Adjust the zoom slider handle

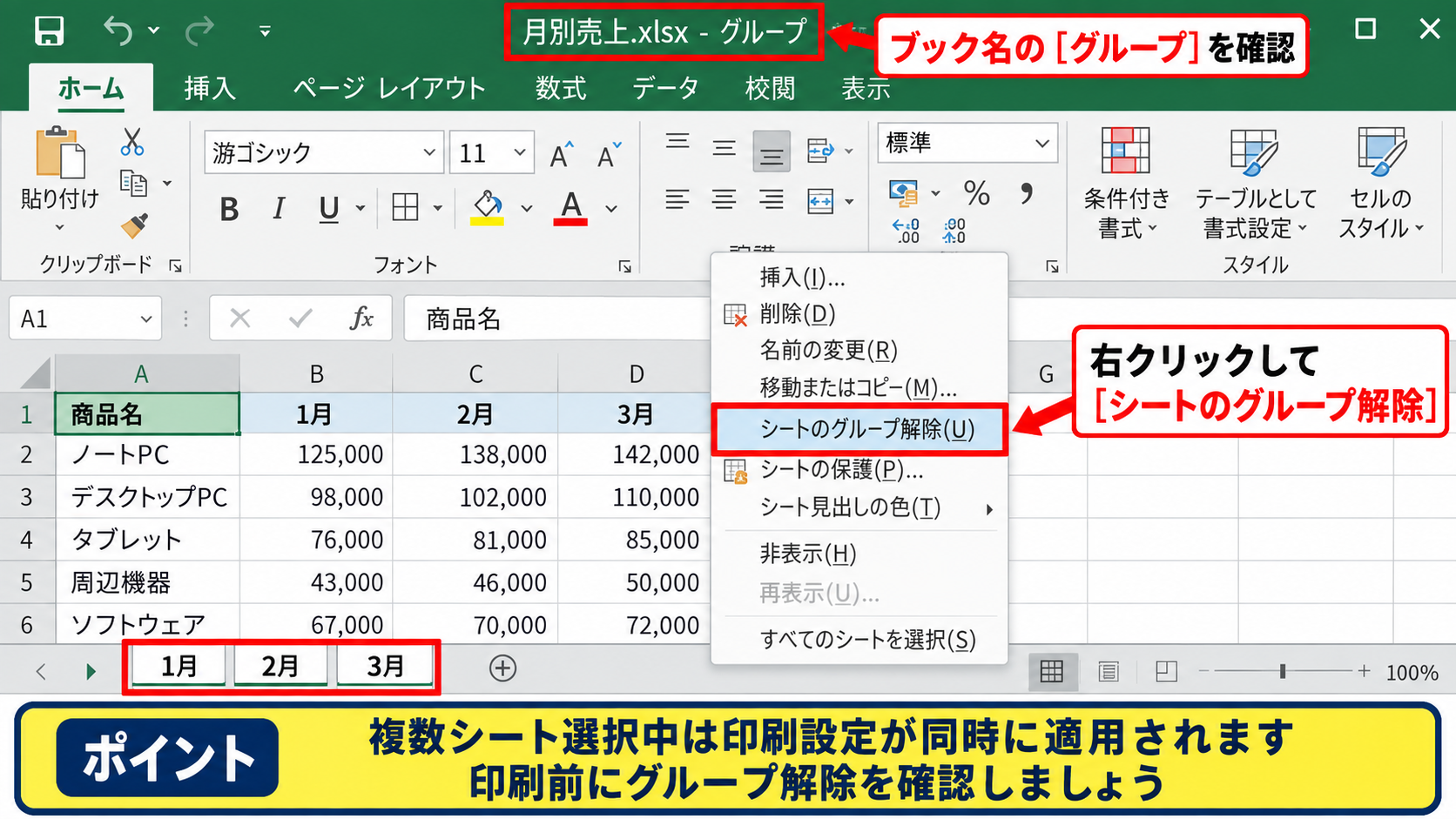coord(1283,671)
